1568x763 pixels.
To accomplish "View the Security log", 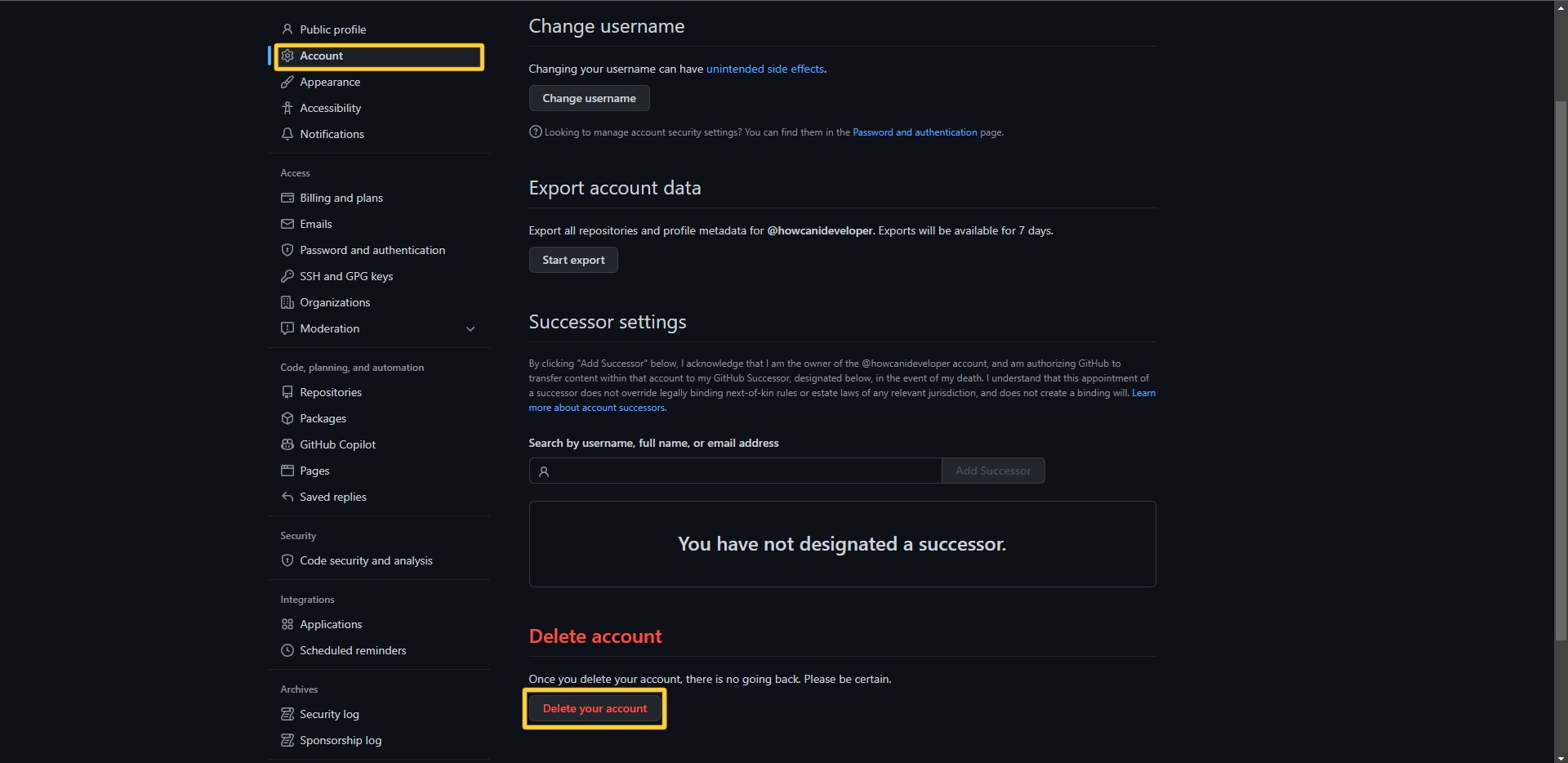I will 379,714.
